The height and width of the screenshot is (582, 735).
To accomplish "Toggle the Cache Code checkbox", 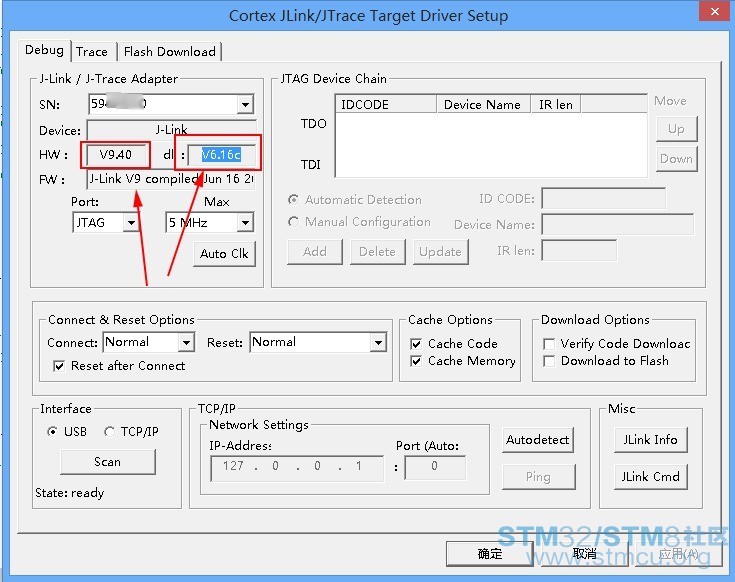I will (416, 344).
